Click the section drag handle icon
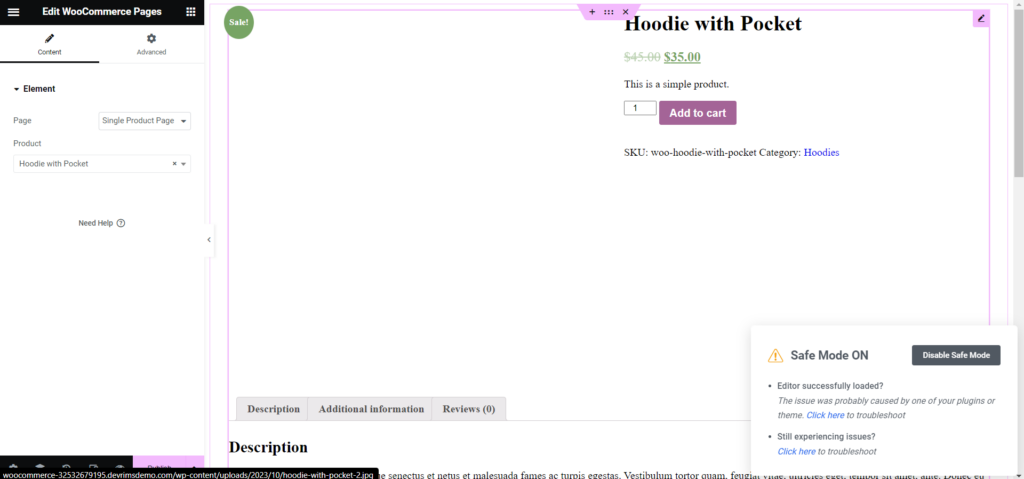Image resolution: width=1024 pixels, height=479 pixels. click(x=609, y=12)
